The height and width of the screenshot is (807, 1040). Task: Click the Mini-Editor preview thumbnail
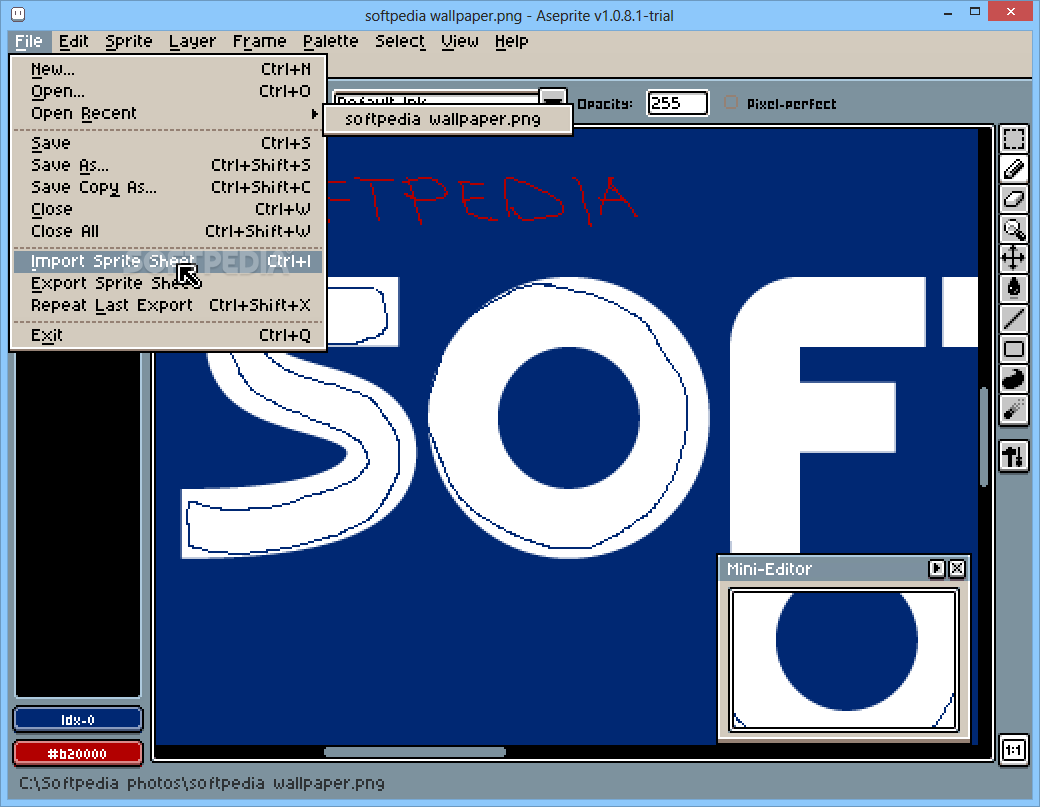[x=844, y=660]
